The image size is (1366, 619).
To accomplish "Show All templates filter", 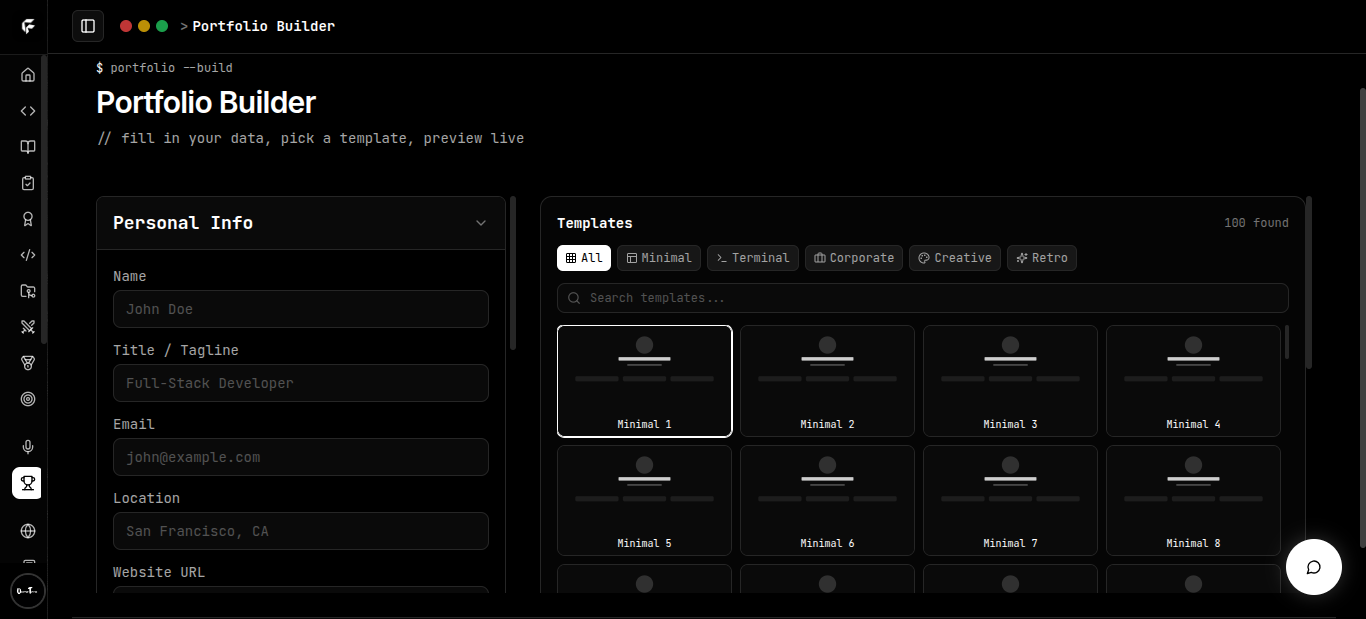I will click(x=584, y=258).
